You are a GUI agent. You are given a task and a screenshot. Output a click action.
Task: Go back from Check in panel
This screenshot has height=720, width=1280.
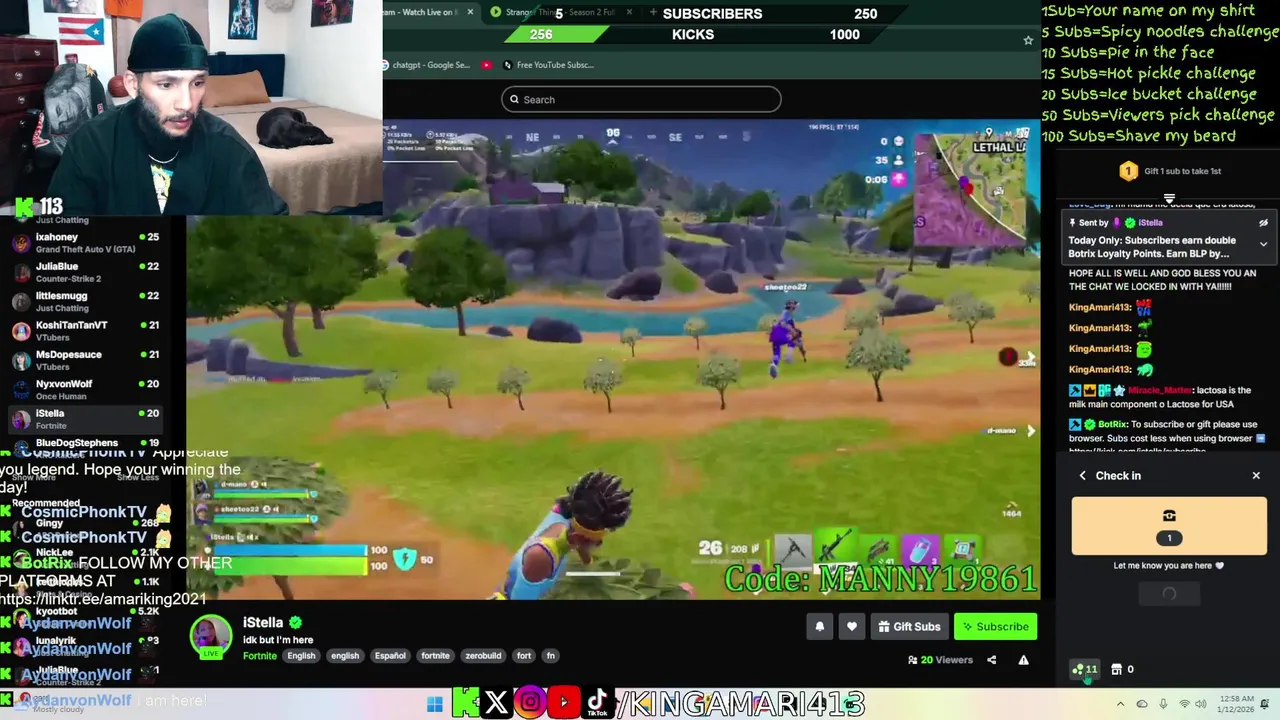1082,475
